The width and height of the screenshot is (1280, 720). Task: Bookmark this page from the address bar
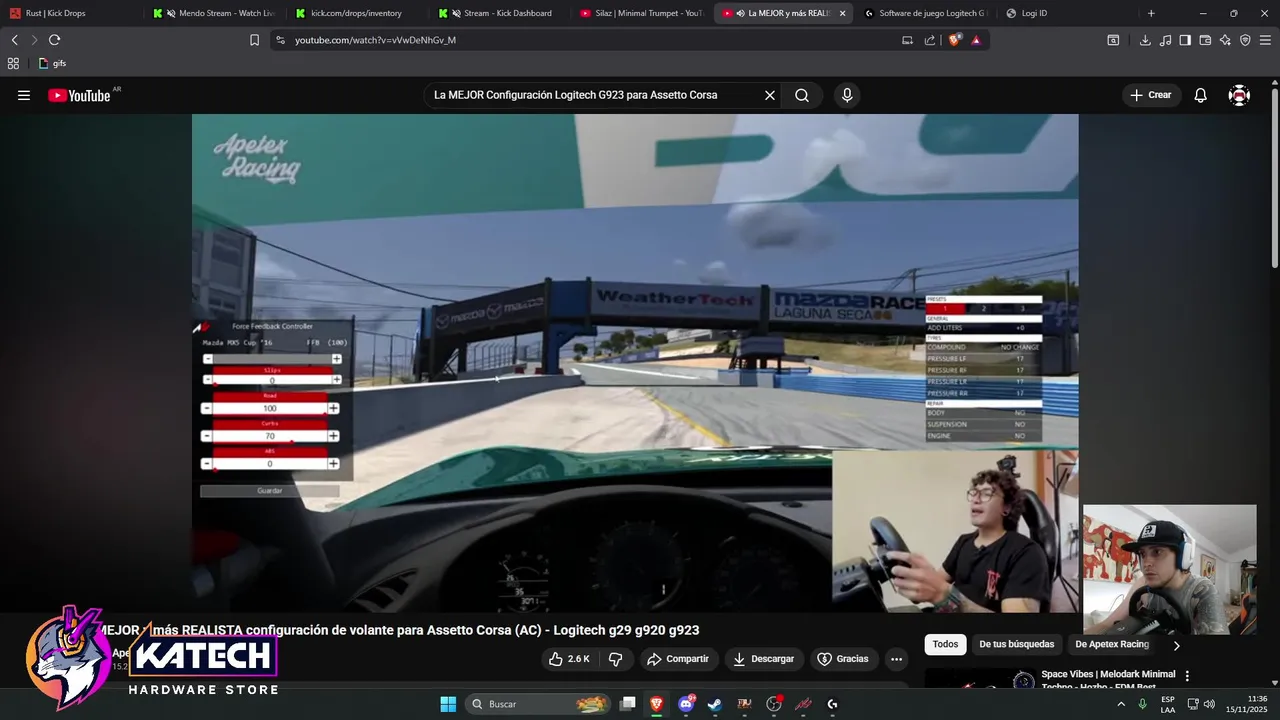pyautogui.click(x=254, y=40)
